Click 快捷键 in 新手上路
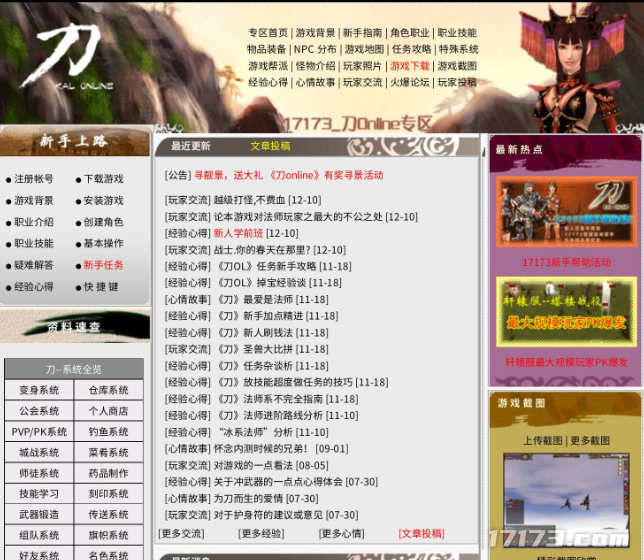Screen dimensions: 644x560 [x=101, y=286]
